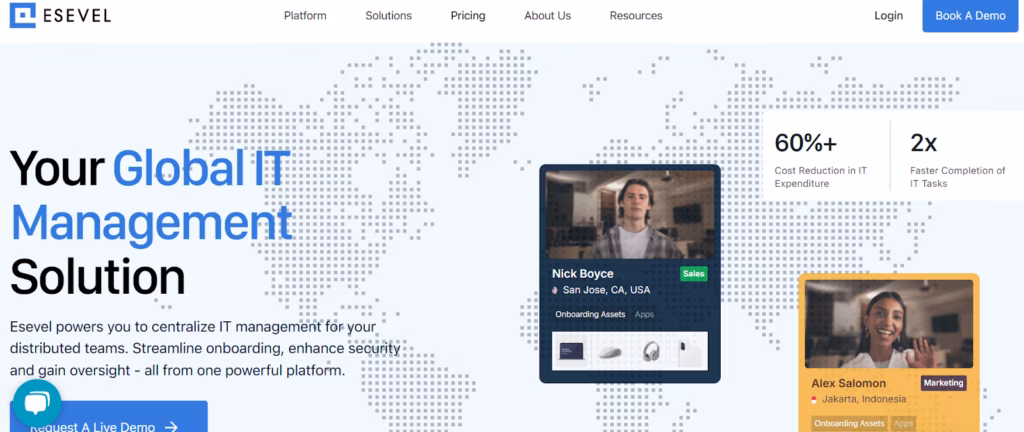Open the About Us menu
This screenshot has height=432, width=1024.
pyautogui.click(x=547, y=16)
